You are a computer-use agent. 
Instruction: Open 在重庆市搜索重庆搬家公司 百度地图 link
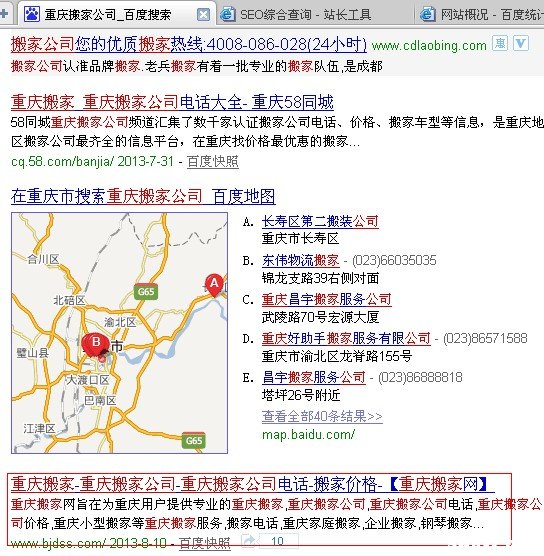(x=143, y=196)
